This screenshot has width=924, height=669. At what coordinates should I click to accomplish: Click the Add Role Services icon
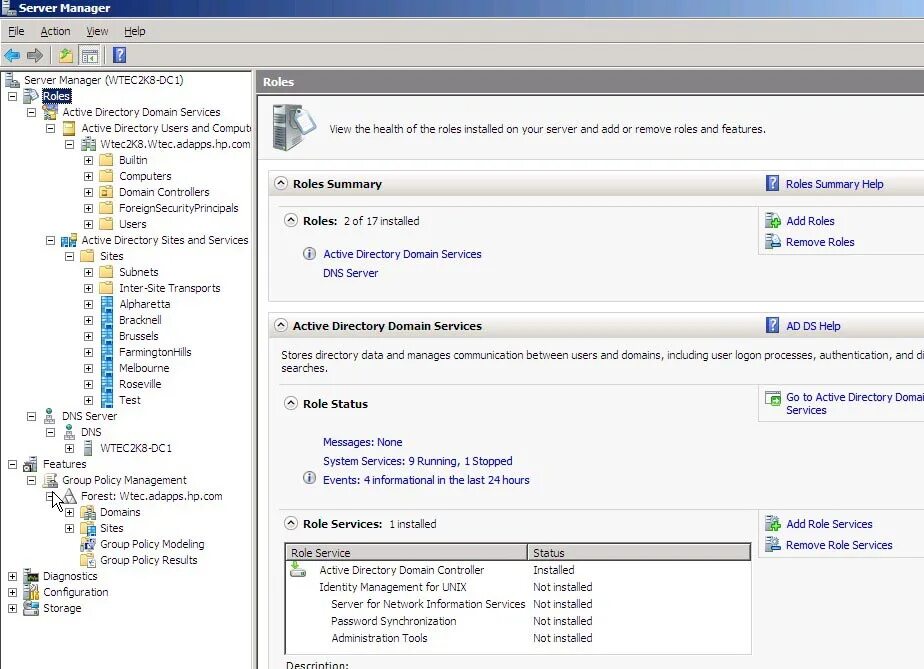(773, 523)
